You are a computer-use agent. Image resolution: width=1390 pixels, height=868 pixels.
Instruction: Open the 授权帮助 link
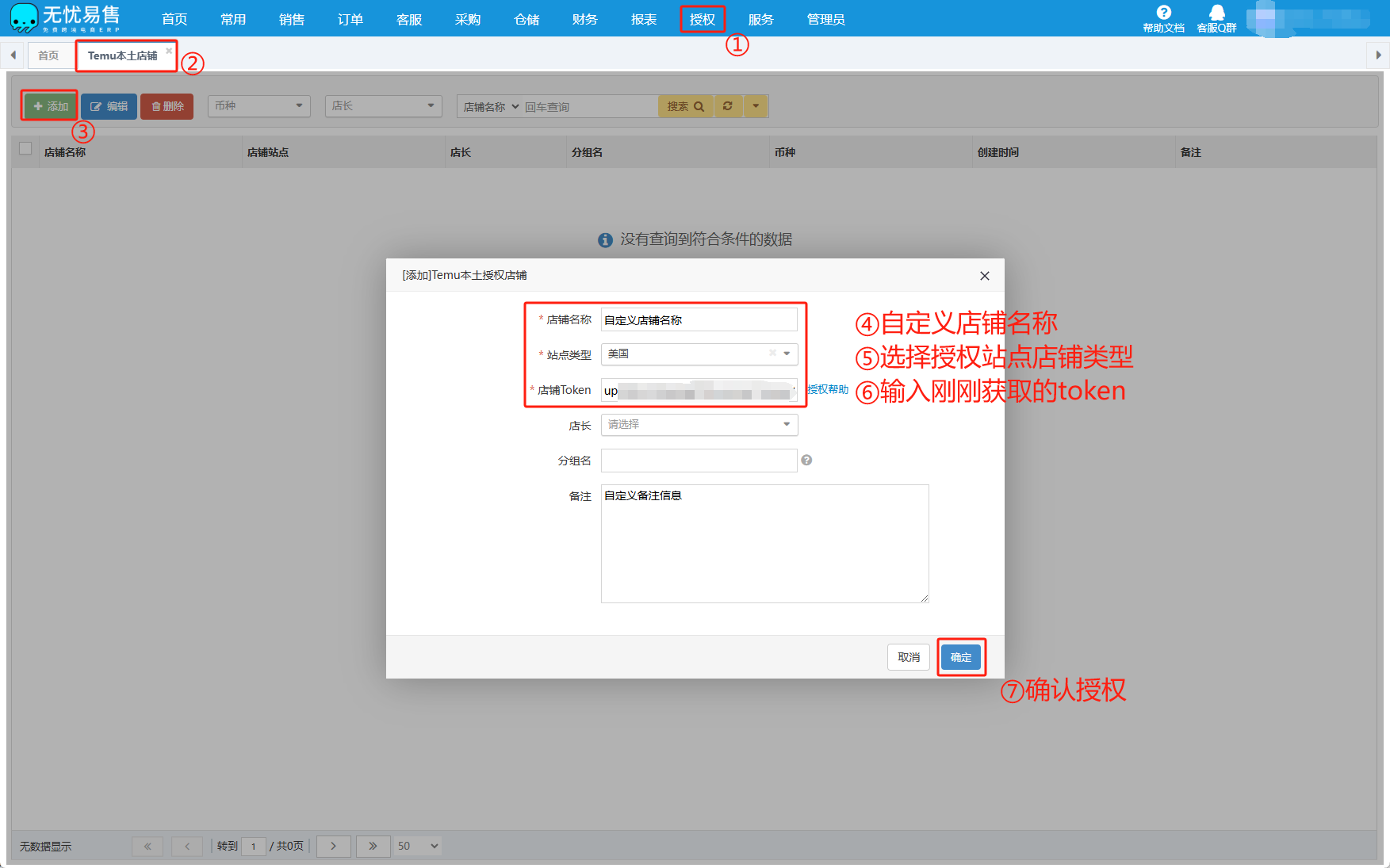[828, 389]
